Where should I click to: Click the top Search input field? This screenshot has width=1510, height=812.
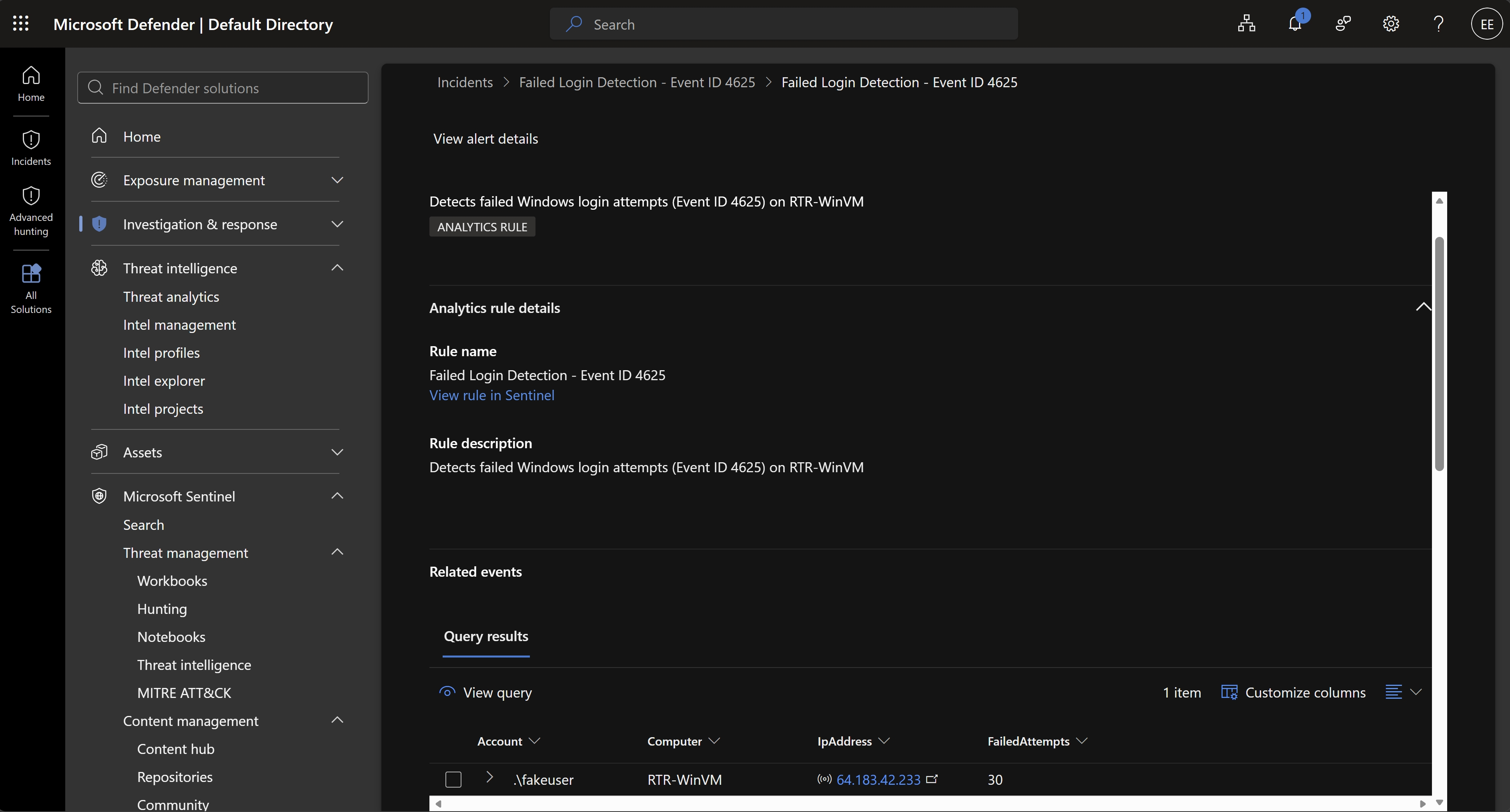coord(784,24)
